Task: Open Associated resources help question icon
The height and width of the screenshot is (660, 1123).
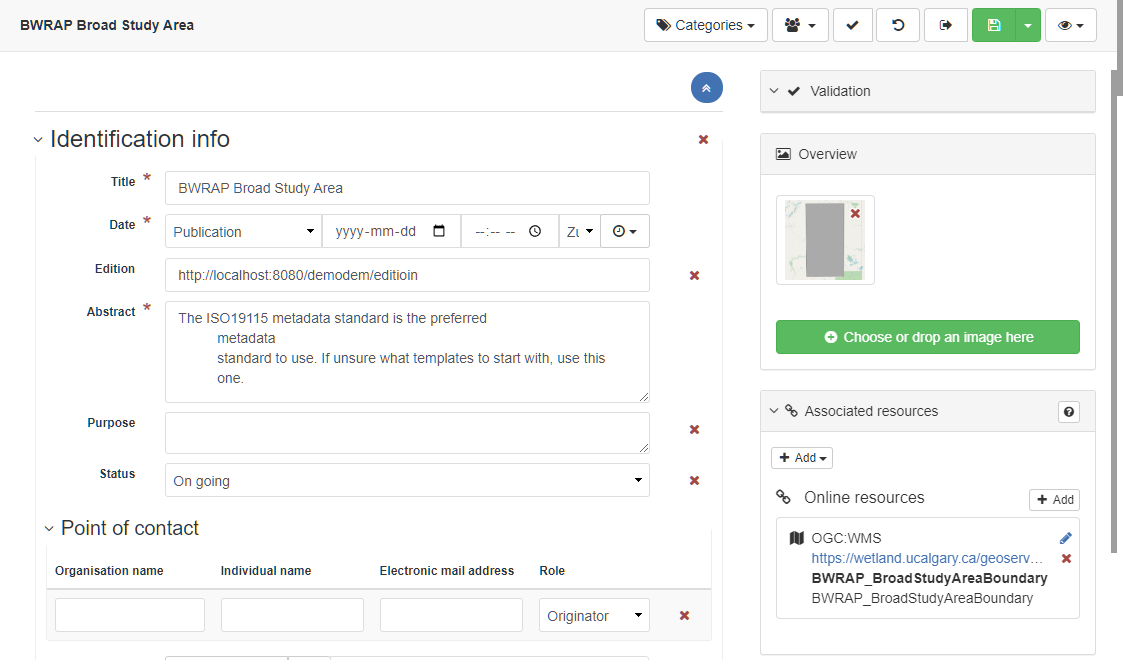Action: coord(1069,412)
